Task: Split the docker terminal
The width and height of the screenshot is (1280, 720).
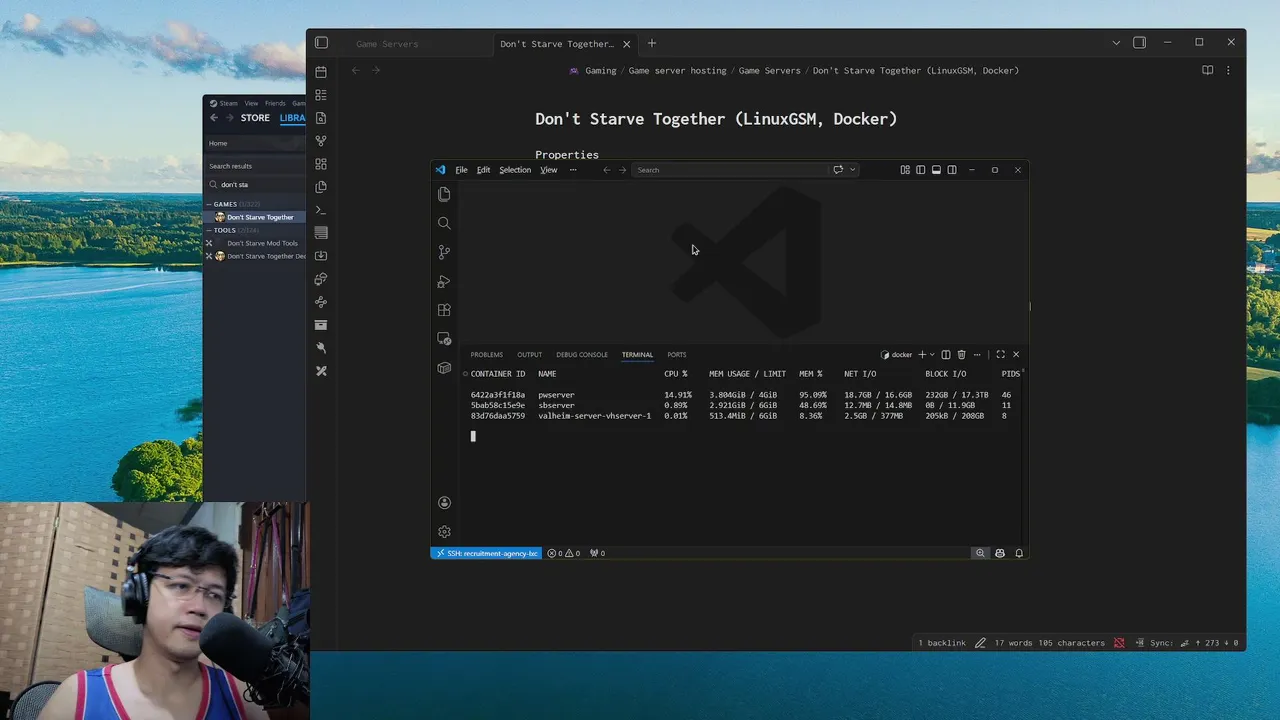Action: pos(946,354)
